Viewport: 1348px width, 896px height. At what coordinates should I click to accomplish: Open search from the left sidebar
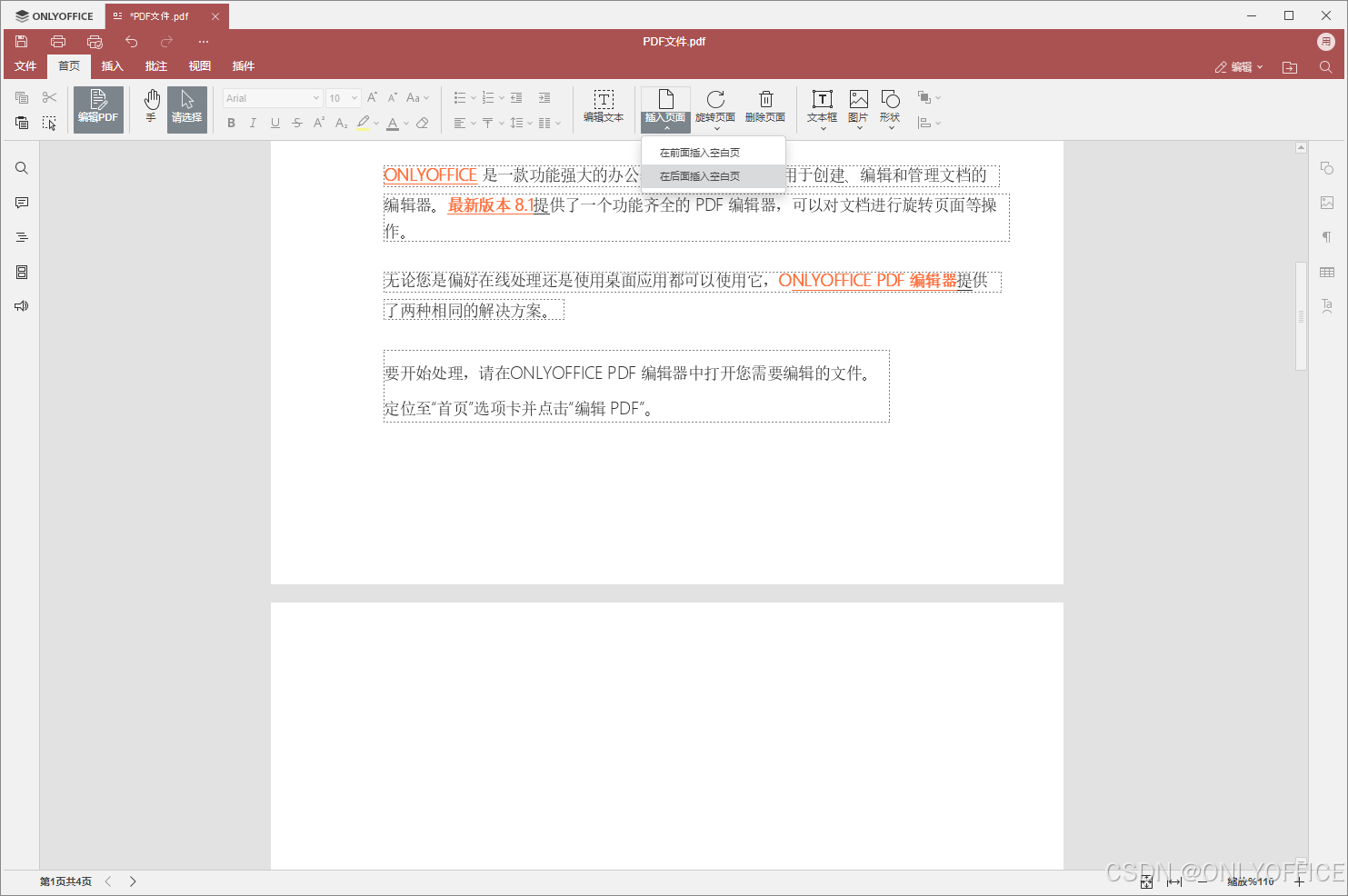22,168
